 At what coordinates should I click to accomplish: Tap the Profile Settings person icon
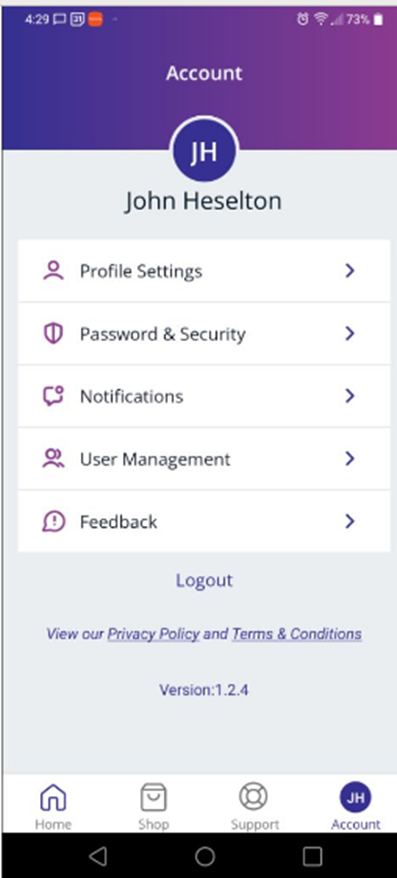coord(53,271)
